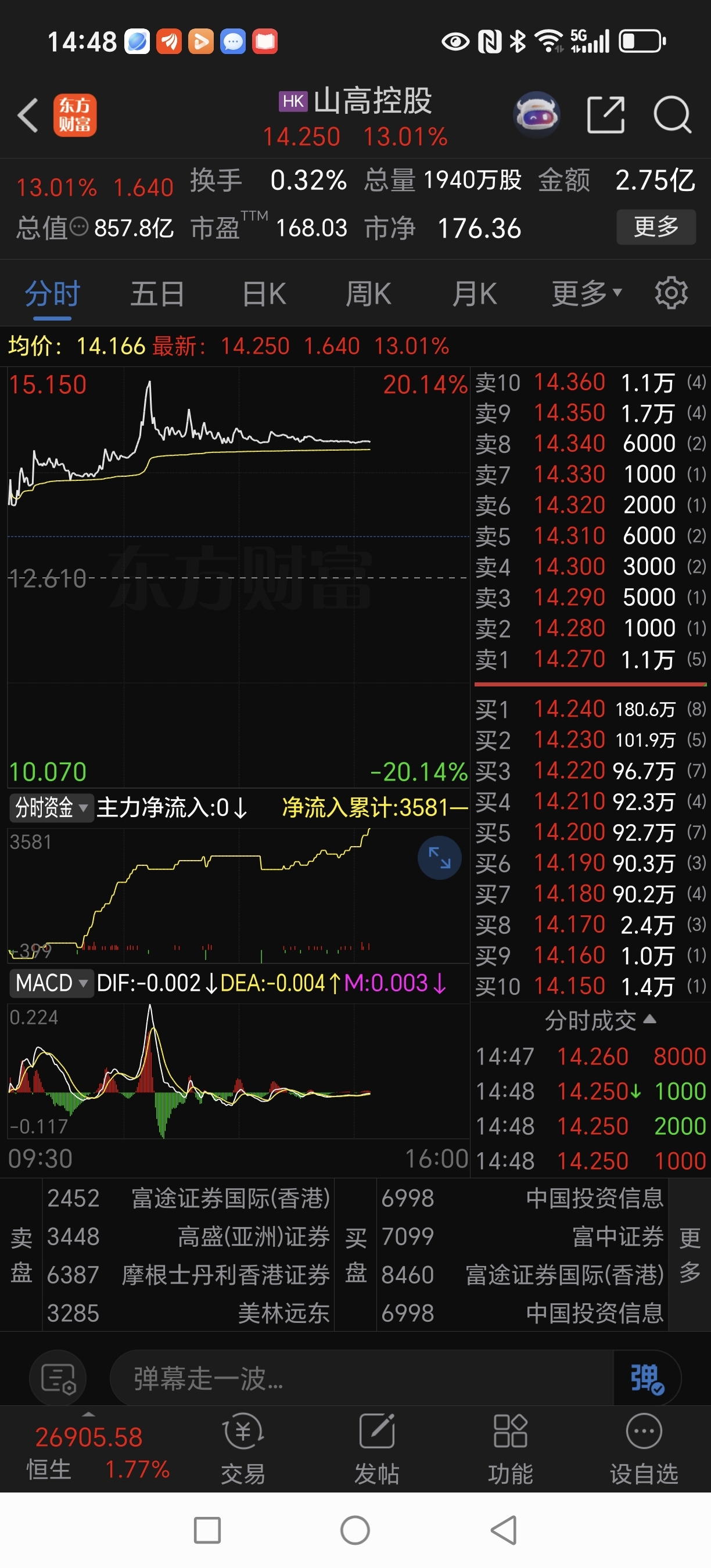Switch to the 日K tab

point(264,293)
